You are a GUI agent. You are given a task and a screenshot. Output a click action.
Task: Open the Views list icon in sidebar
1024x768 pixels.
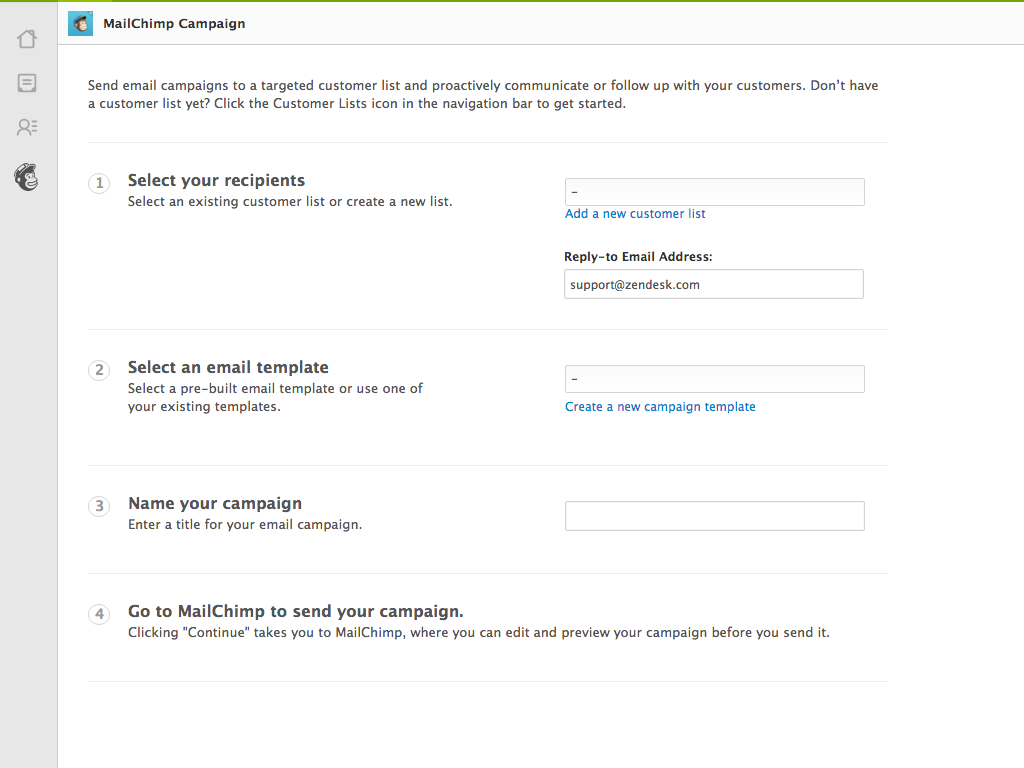tap(27, 83)
